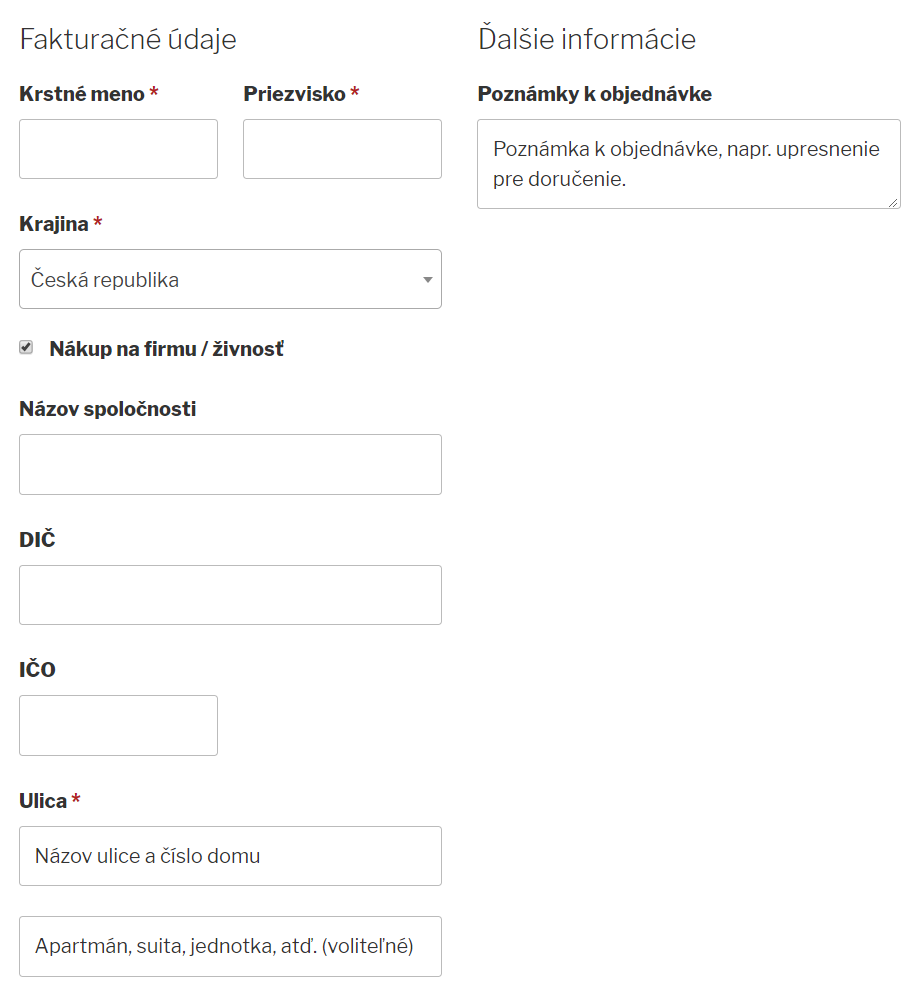Click the Apartmán, suita, jednotka field
This screenshot has height=1000, width=920.
point(230,946)
